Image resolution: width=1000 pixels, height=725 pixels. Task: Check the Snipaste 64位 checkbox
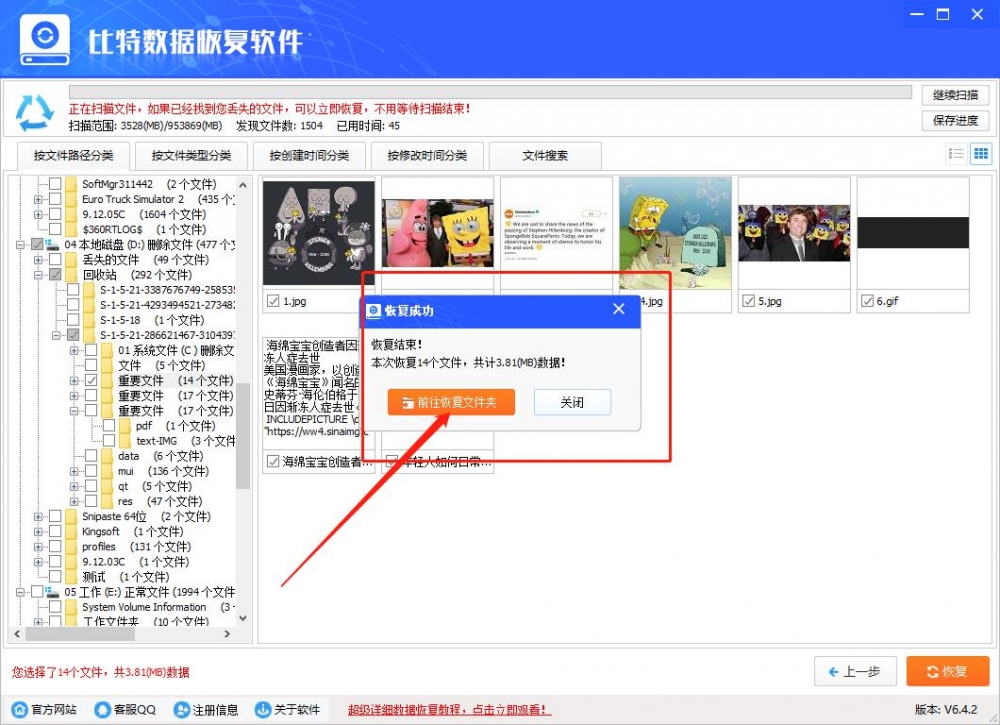(x=55, y=516)
